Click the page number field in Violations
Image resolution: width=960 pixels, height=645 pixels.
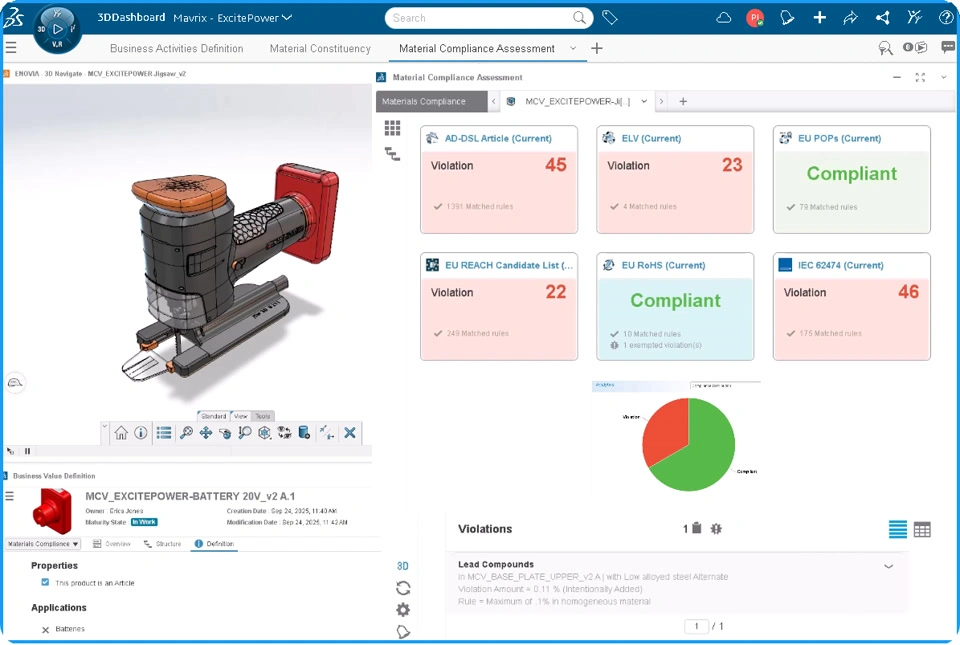[x=696, y=626]
